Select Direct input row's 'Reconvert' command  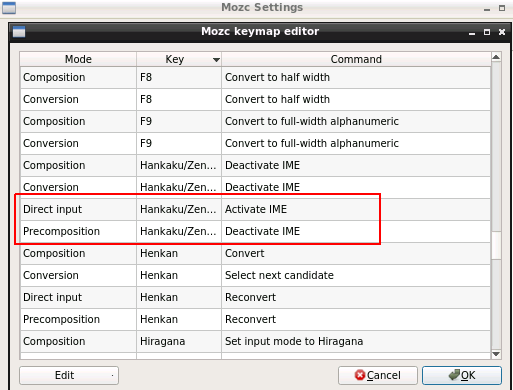point(356,297)
